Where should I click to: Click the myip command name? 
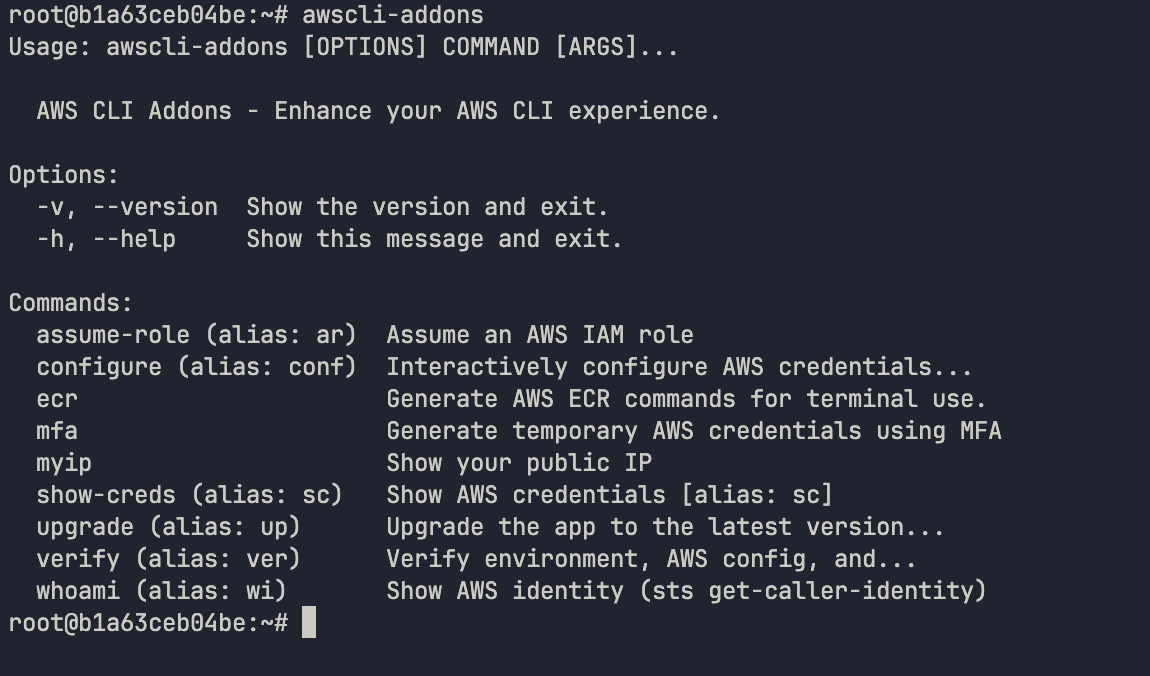pos(64,462)
